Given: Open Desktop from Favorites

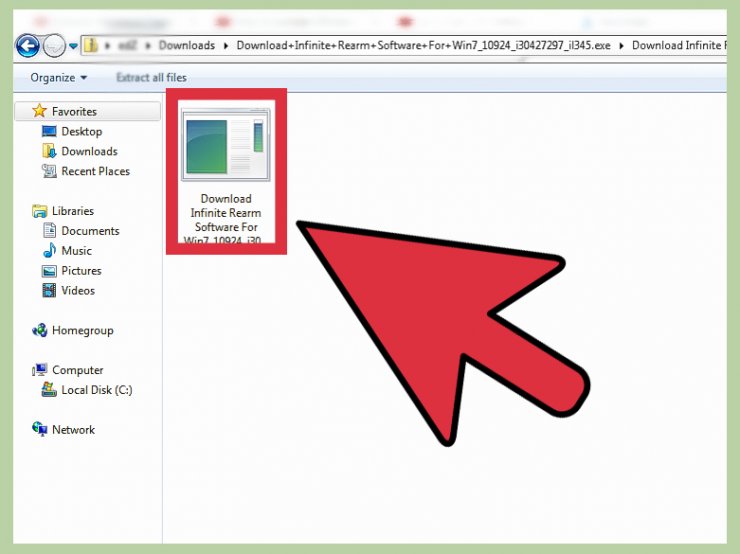Looking at the screenshot, I should 82,131.
